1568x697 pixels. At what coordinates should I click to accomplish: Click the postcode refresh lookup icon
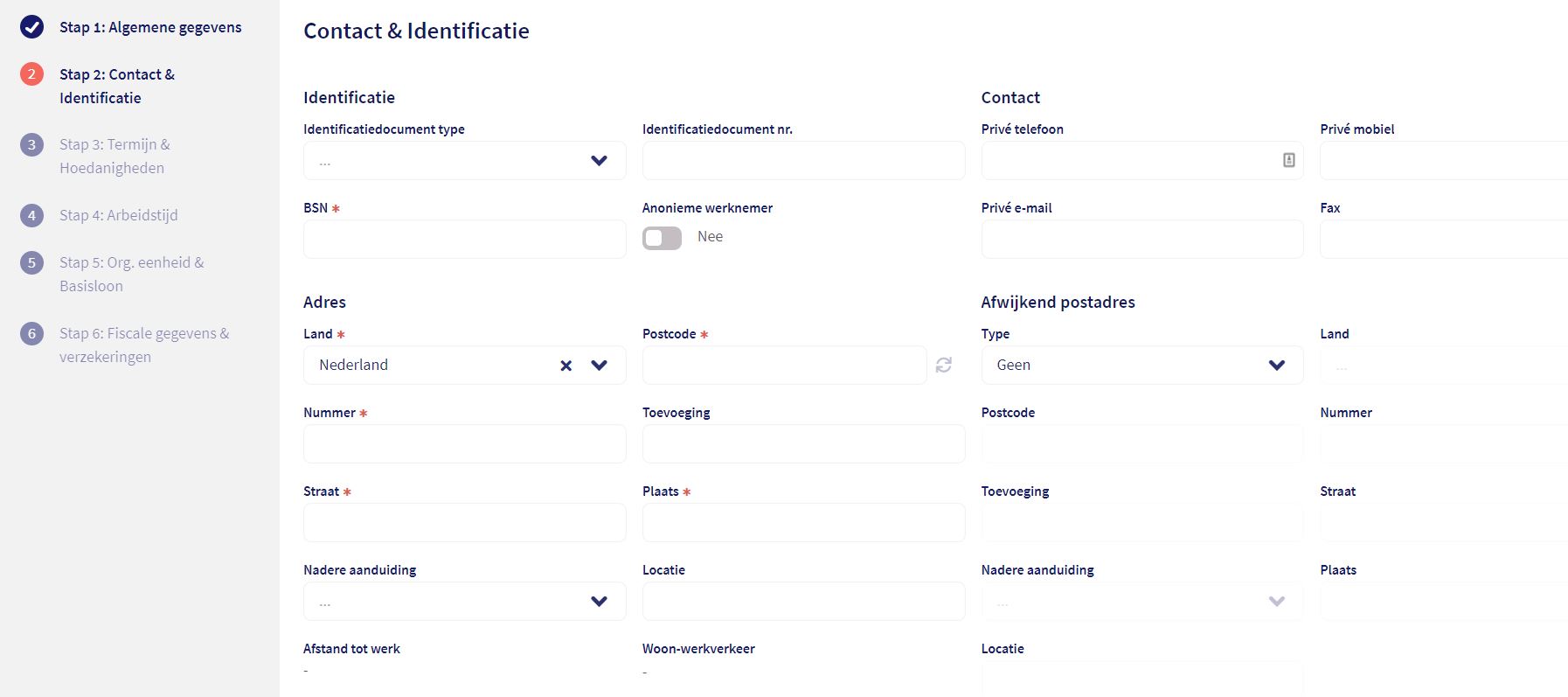tap(943, 365)
